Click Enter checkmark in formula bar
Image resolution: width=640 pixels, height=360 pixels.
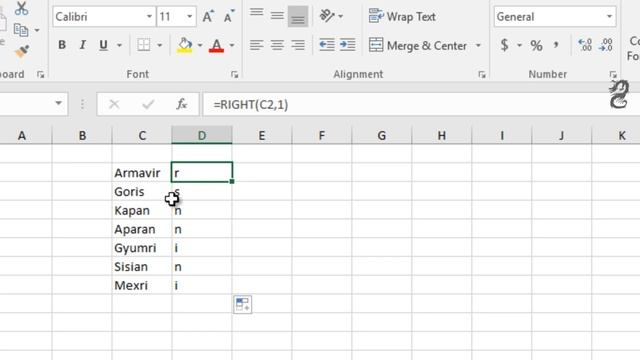(x=148, y=104)
